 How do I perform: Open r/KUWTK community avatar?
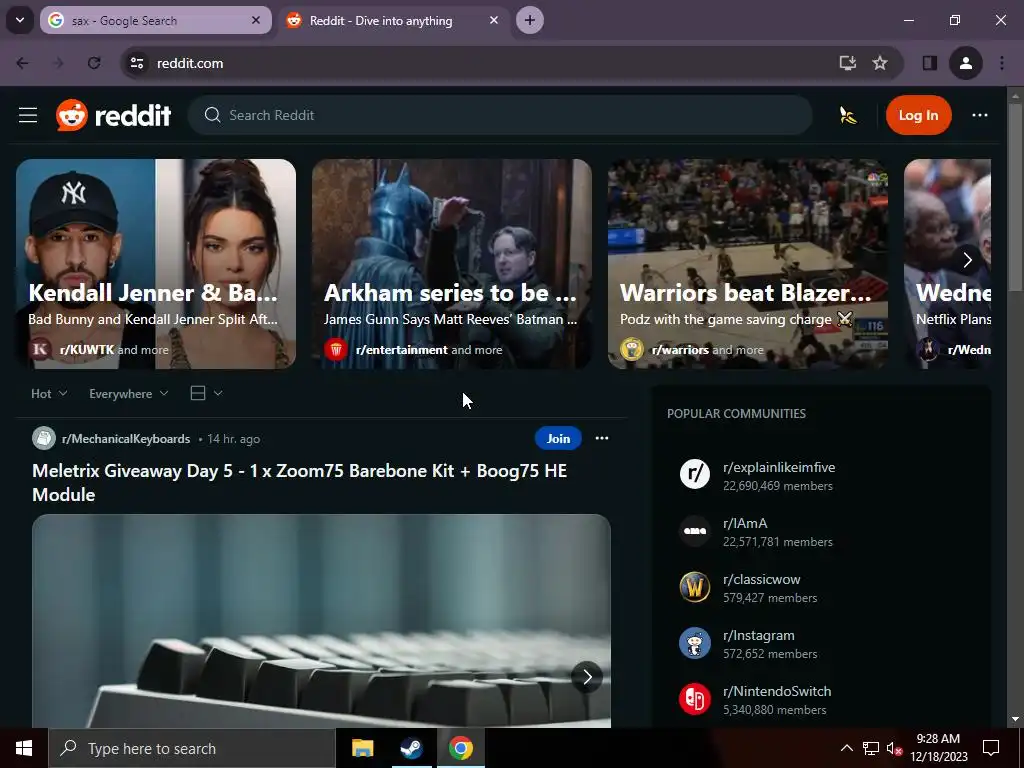pyautogui.click(x=40, y=349)
